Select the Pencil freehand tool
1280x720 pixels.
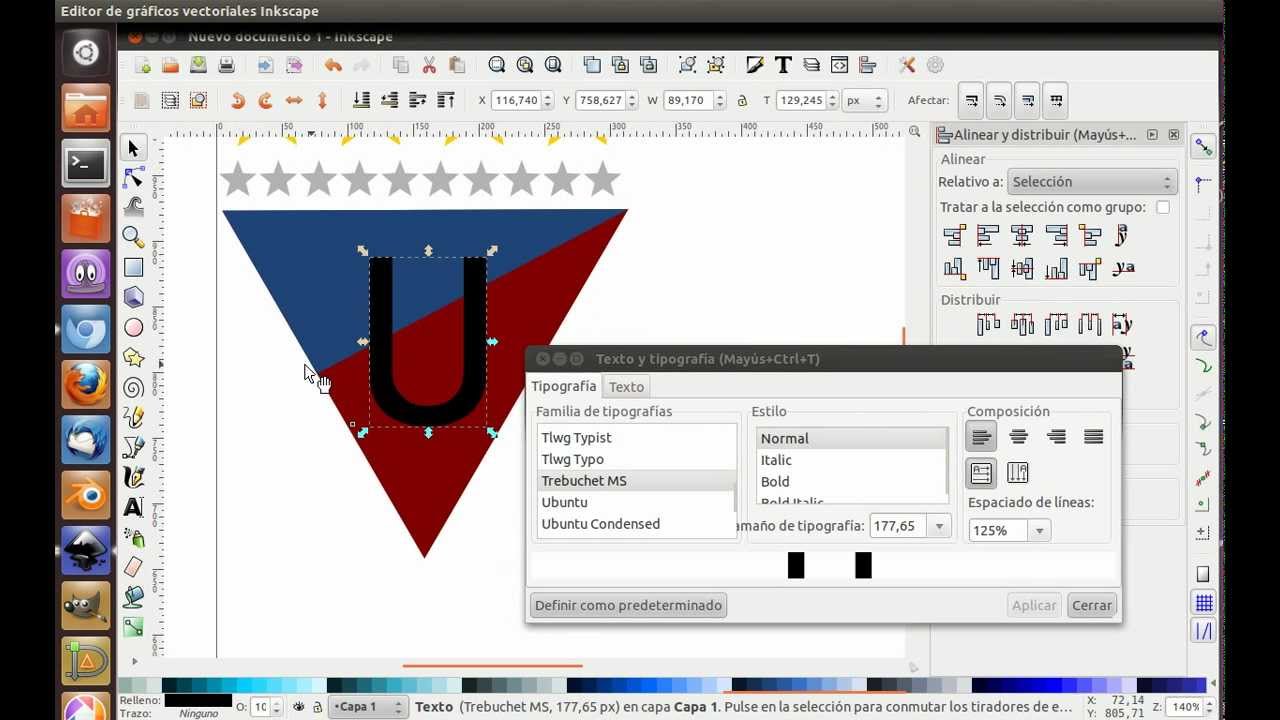(133, 417)
